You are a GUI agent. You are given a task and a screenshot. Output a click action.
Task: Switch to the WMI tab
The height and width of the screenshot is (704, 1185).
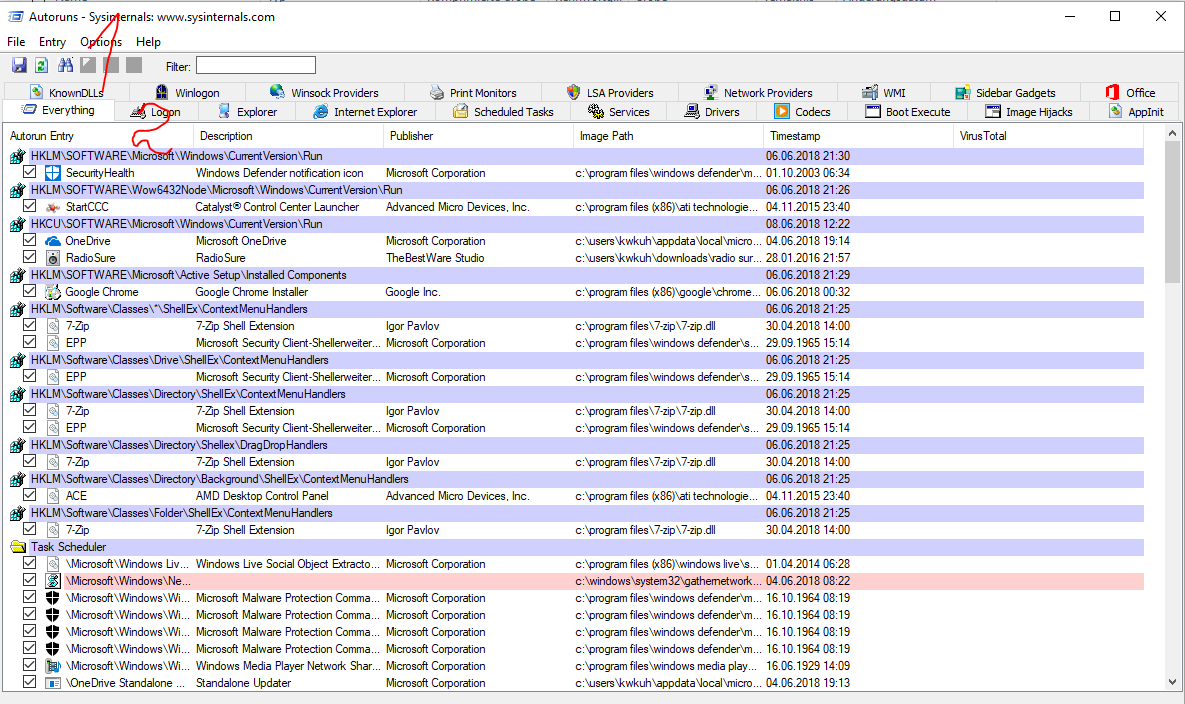884,93
